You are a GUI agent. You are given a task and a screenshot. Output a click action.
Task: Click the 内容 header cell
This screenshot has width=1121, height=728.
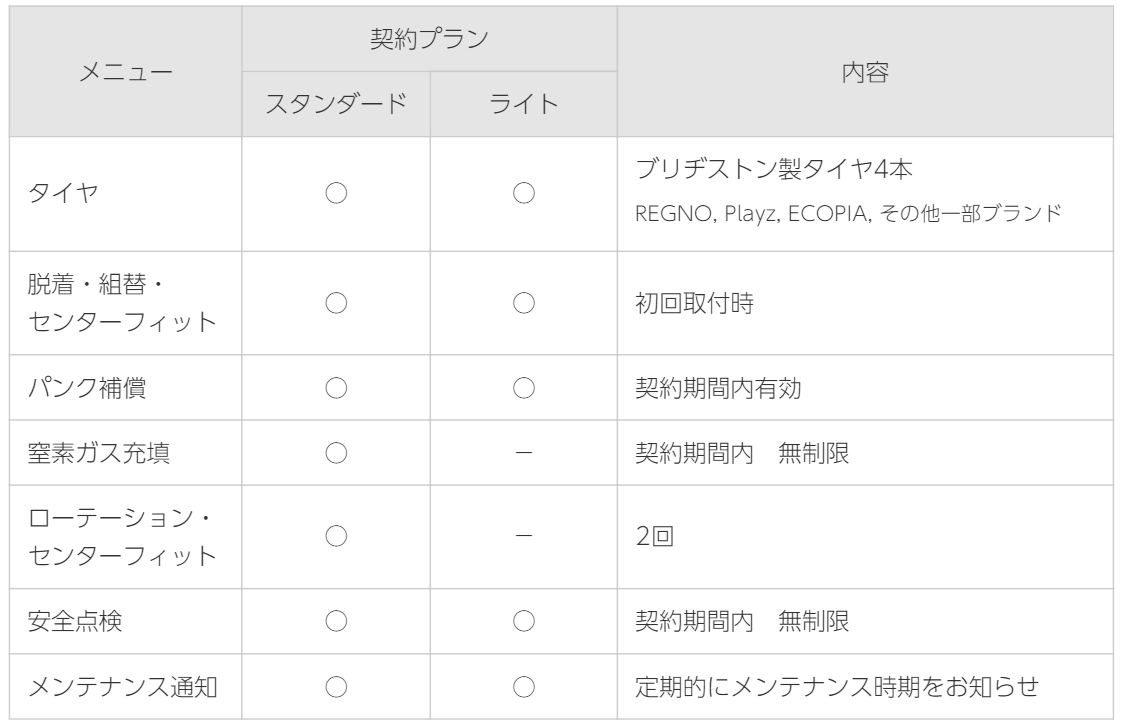point(864,72)
